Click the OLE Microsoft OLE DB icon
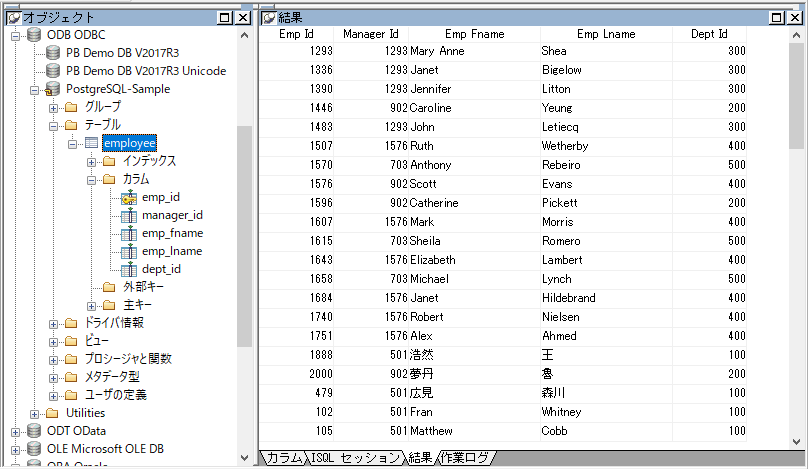This screenshot has height=469, width=808. [x=34, y=449]
